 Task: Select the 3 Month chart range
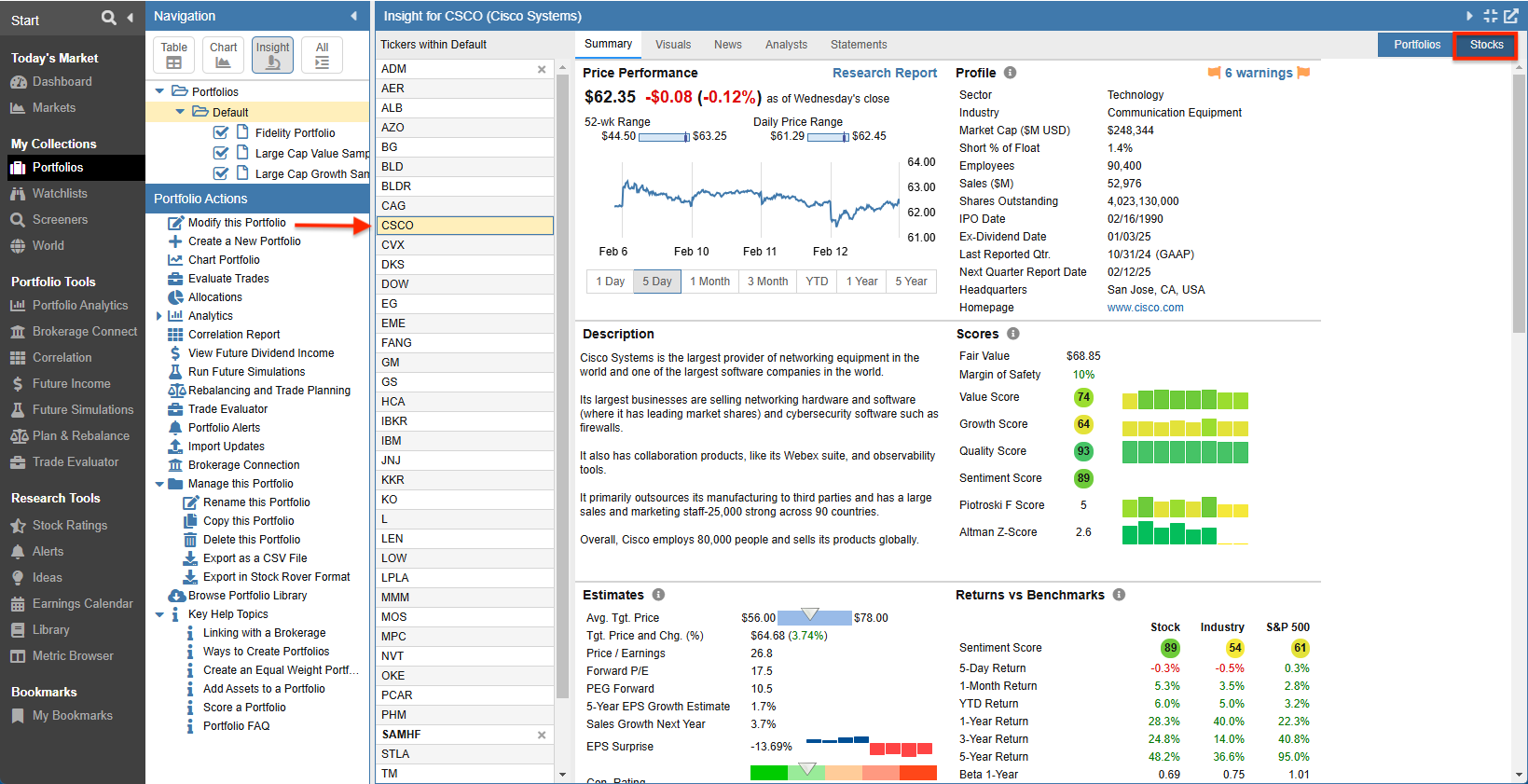tap(767, 282)
